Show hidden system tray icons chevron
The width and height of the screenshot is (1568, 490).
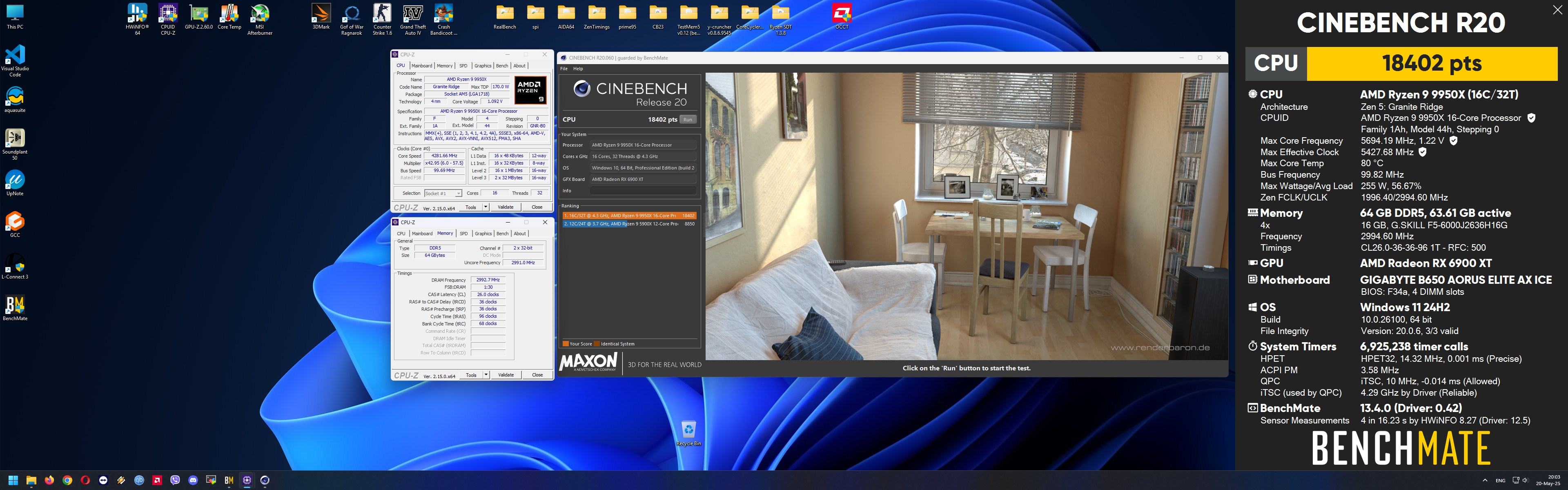coord(1485,480)
